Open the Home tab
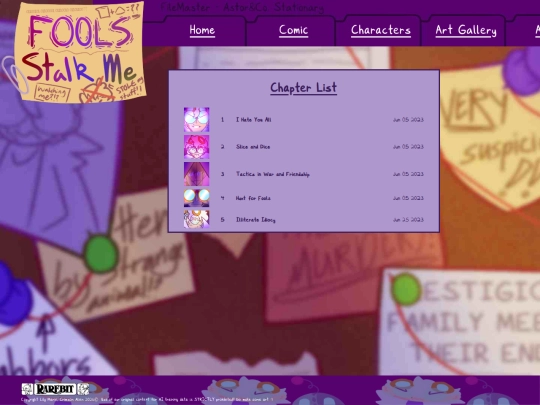 point(202,30)
